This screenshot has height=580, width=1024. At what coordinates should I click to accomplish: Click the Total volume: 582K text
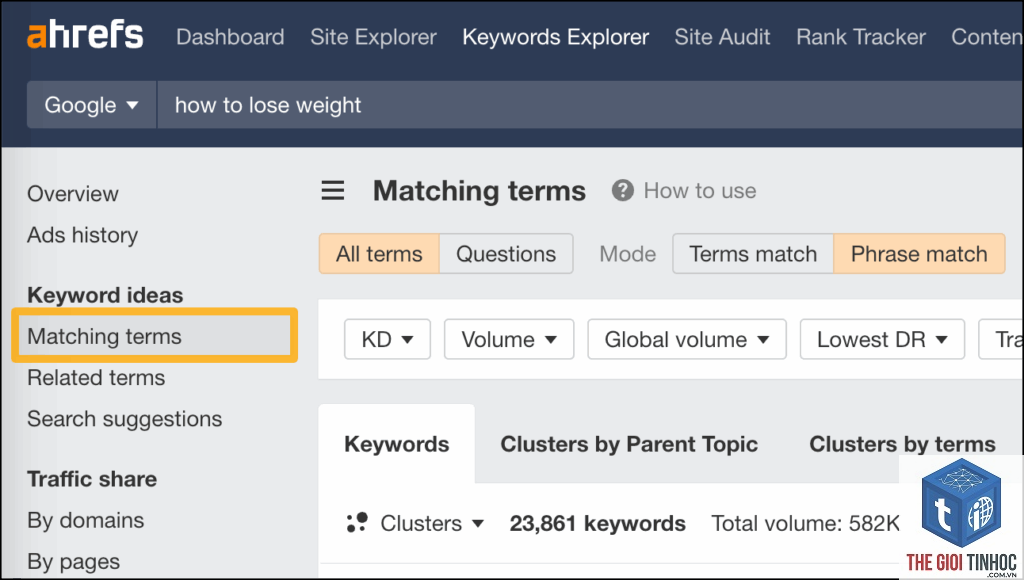pyautogui.click(x=805, y=523)
